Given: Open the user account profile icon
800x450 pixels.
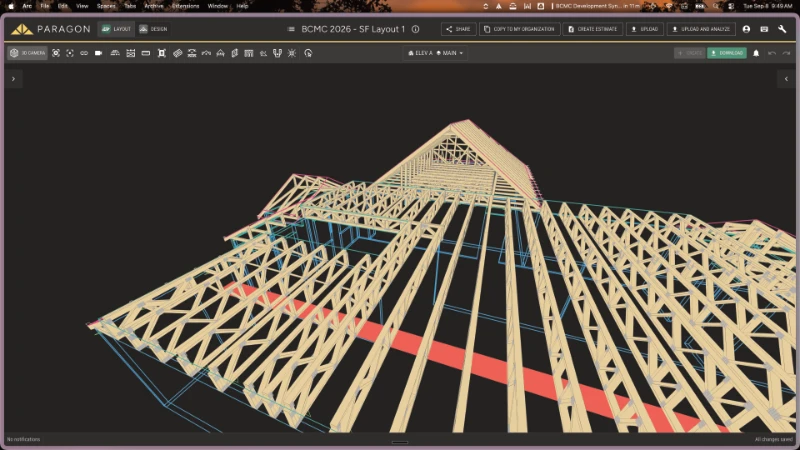Looking at the screenshot, I should point(746,29).
